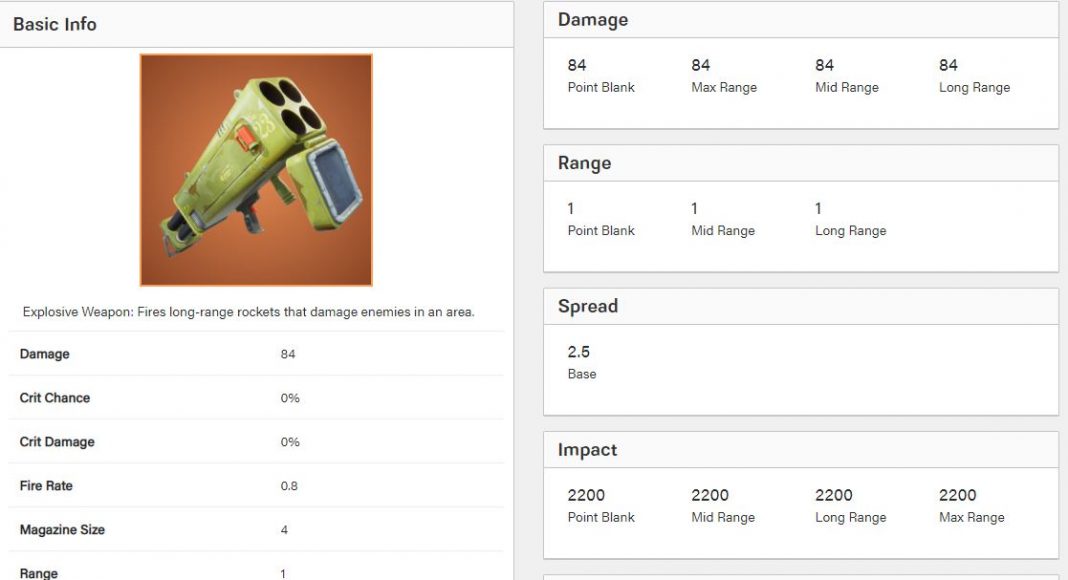Click the 84 above Damage Max Range

[700, 65]
